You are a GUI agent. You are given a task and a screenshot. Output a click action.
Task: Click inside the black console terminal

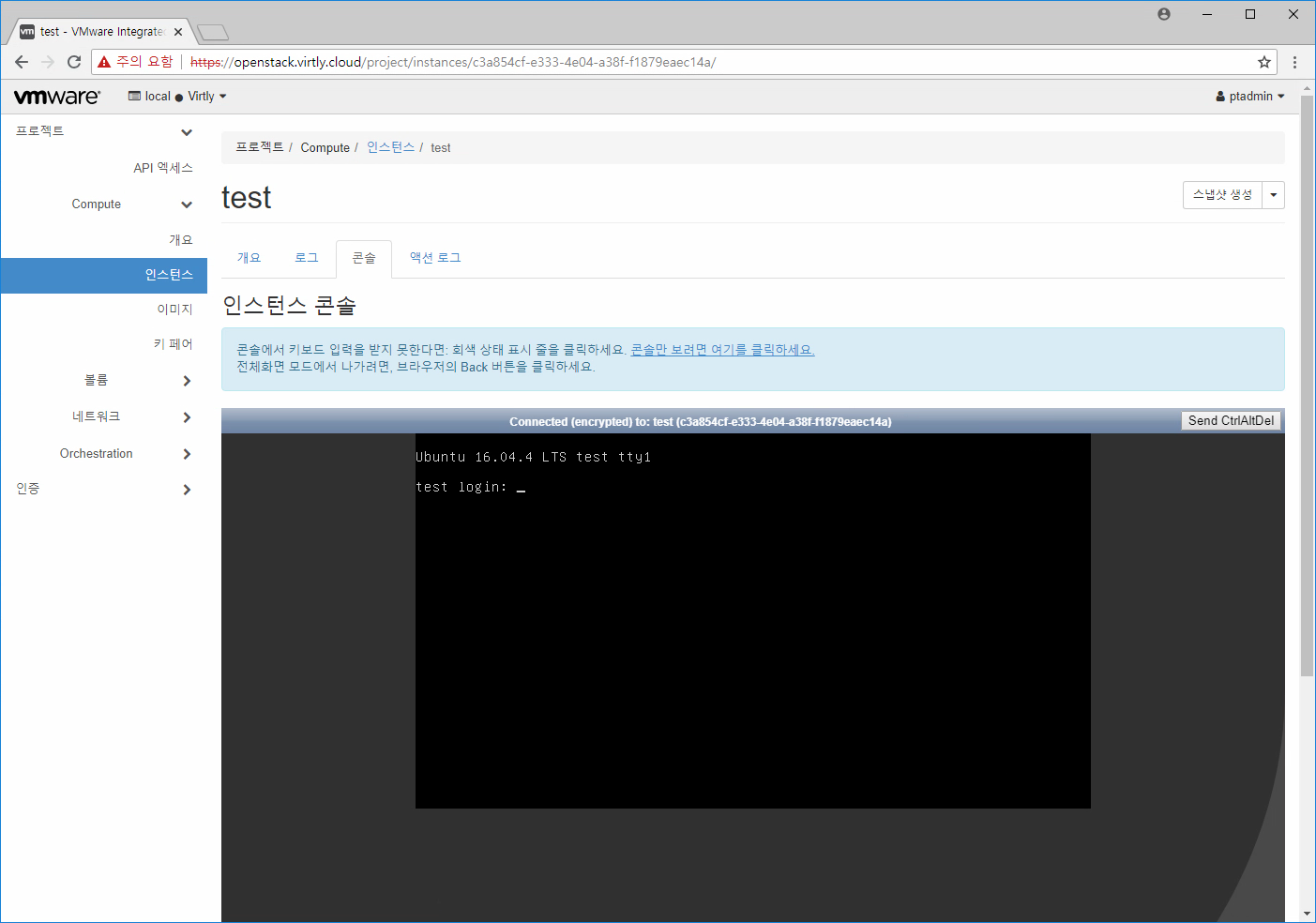click(753, 621)
